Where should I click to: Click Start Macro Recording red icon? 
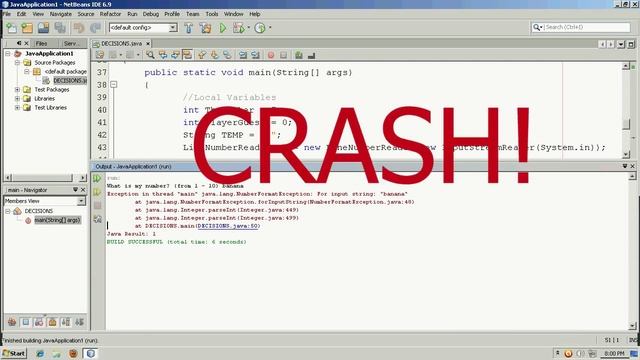pyautogui.click(x=271, y=55)
